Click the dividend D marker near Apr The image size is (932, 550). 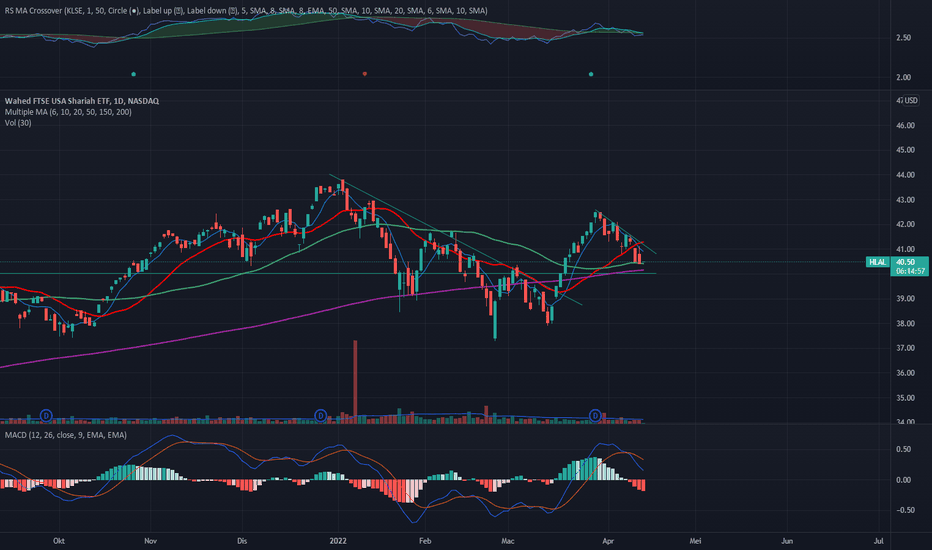(x=596, y=415)
